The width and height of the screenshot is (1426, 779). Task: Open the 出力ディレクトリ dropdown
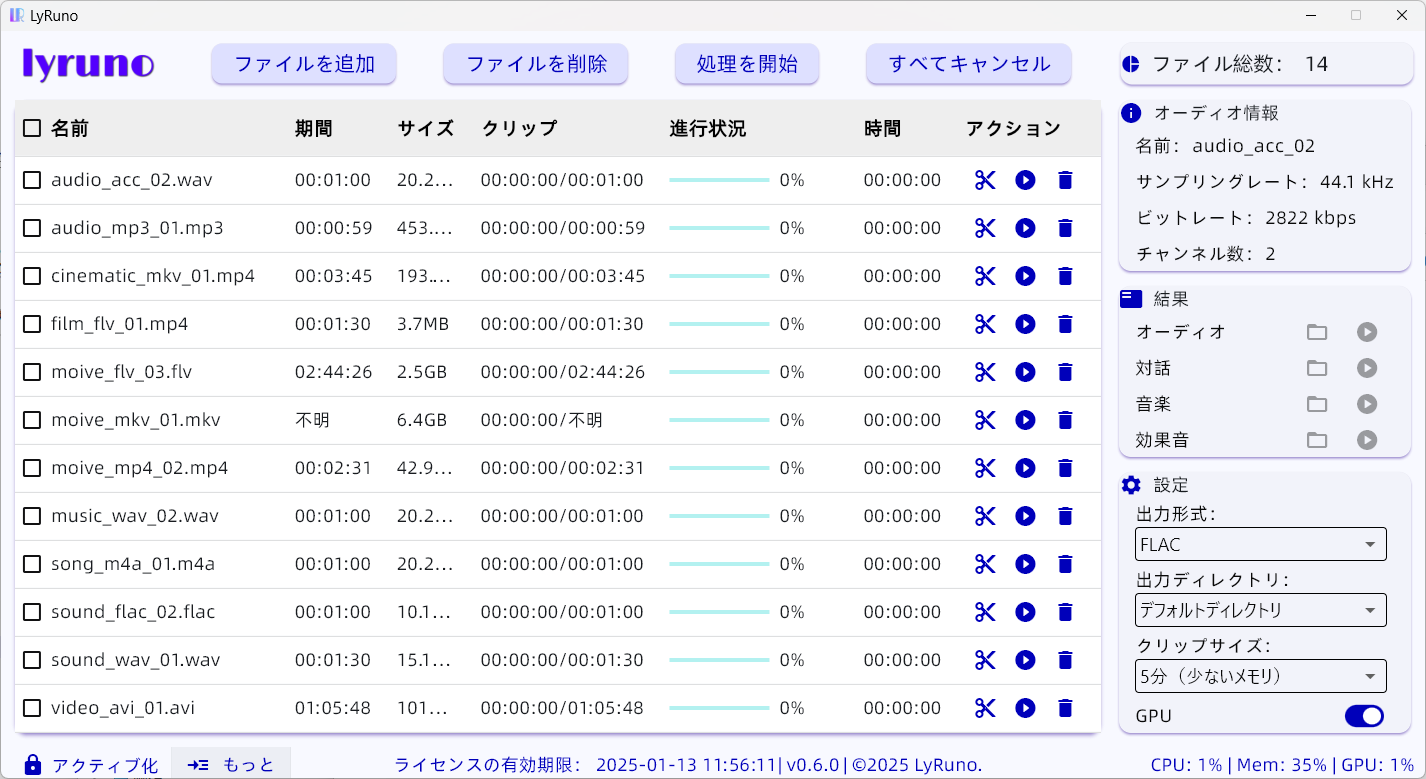[1260, 610]
